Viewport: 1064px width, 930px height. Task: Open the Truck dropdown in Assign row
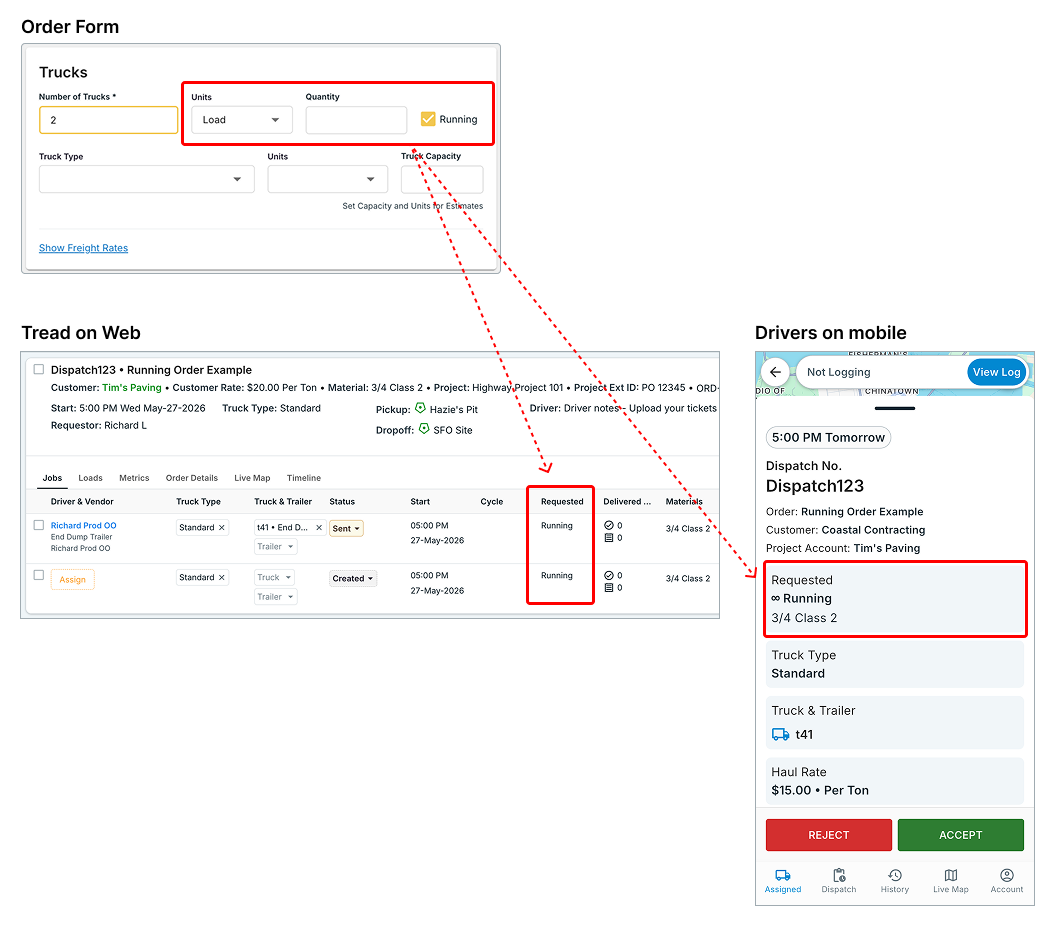[274, 578]
